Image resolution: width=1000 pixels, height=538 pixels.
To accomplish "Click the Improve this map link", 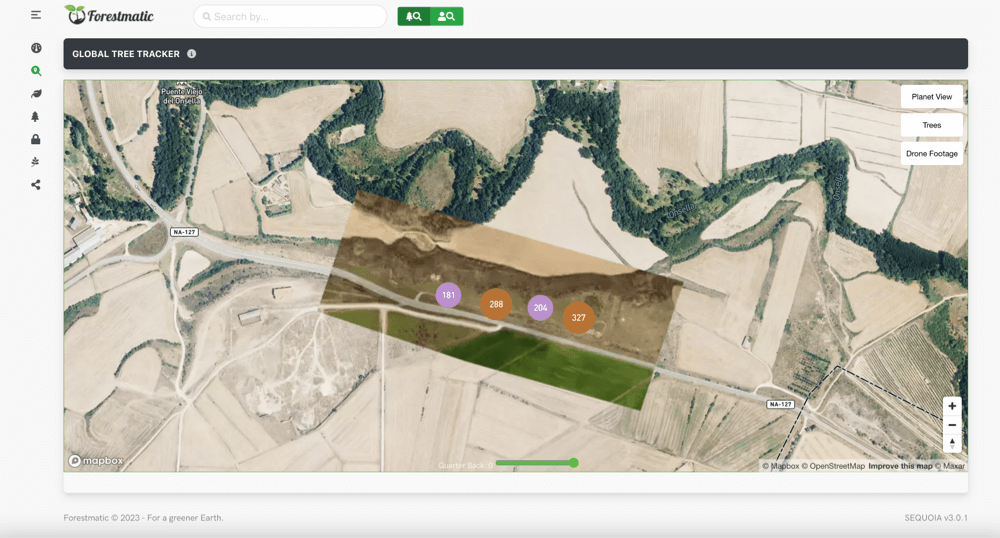I will coord(900,466).
